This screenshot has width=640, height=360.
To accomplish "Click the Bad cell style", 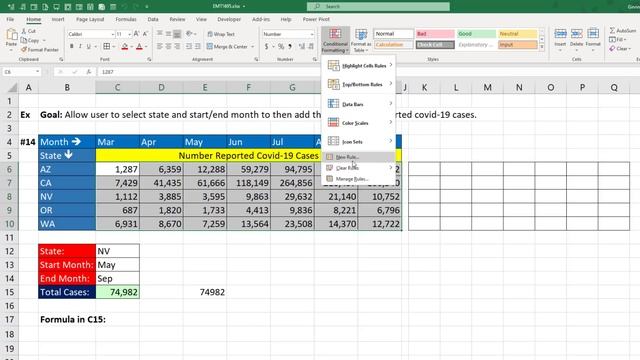I will coord(435,34).
